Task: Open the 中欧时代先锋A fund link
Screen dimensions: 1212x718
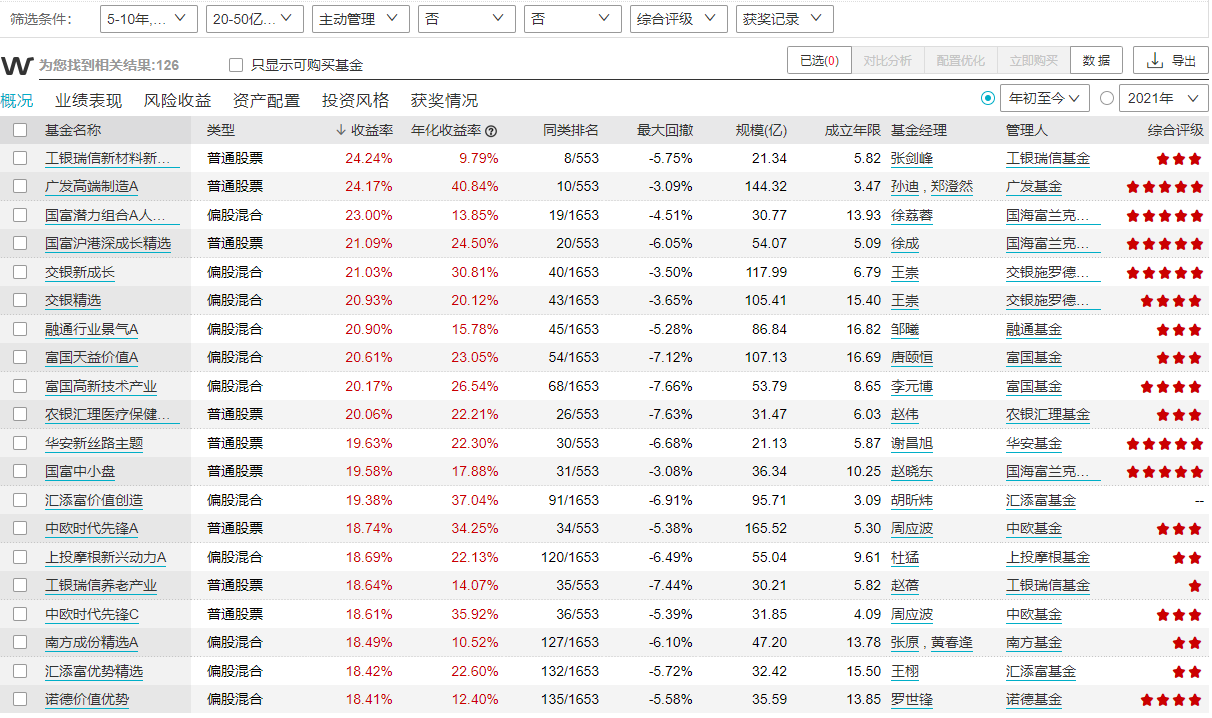Action: [x=92, y=529]
